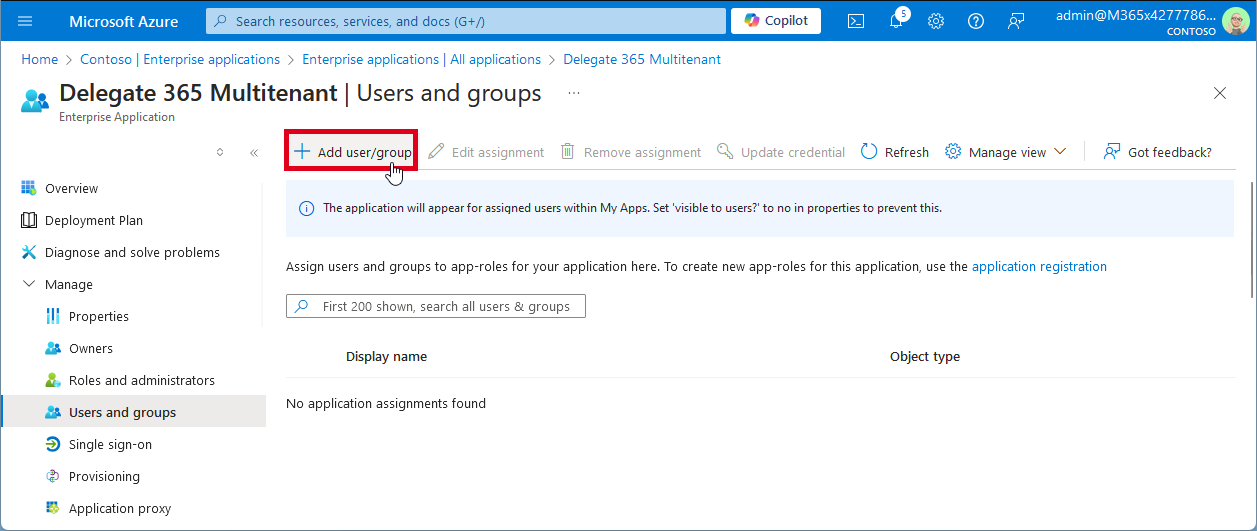Expand the Manage view dropdown
This screenshot has width=1257, height=531.
[x=1006, y=152]
